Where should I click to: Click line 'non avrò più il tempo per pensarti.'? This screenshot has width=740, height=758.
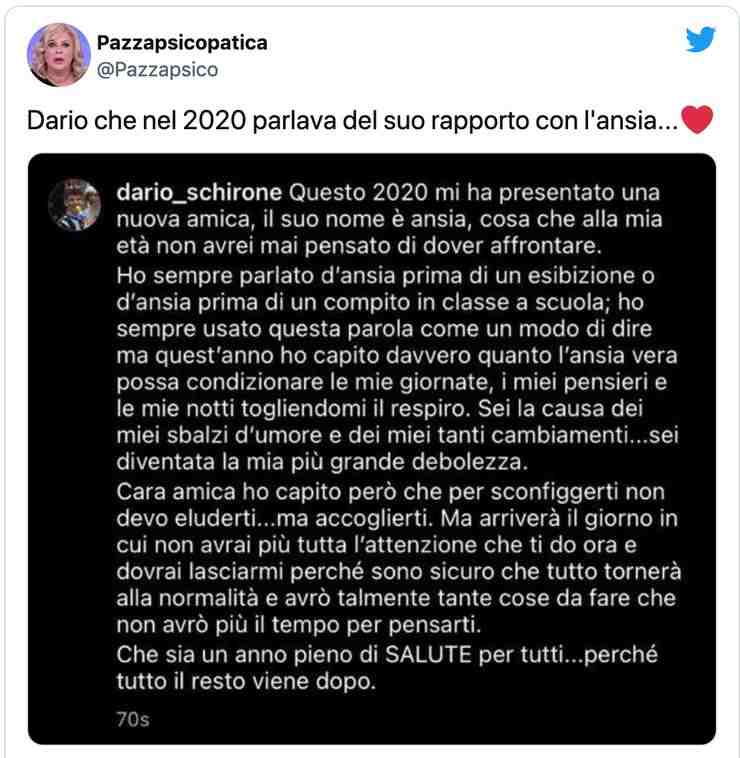[x=299, y=625]
